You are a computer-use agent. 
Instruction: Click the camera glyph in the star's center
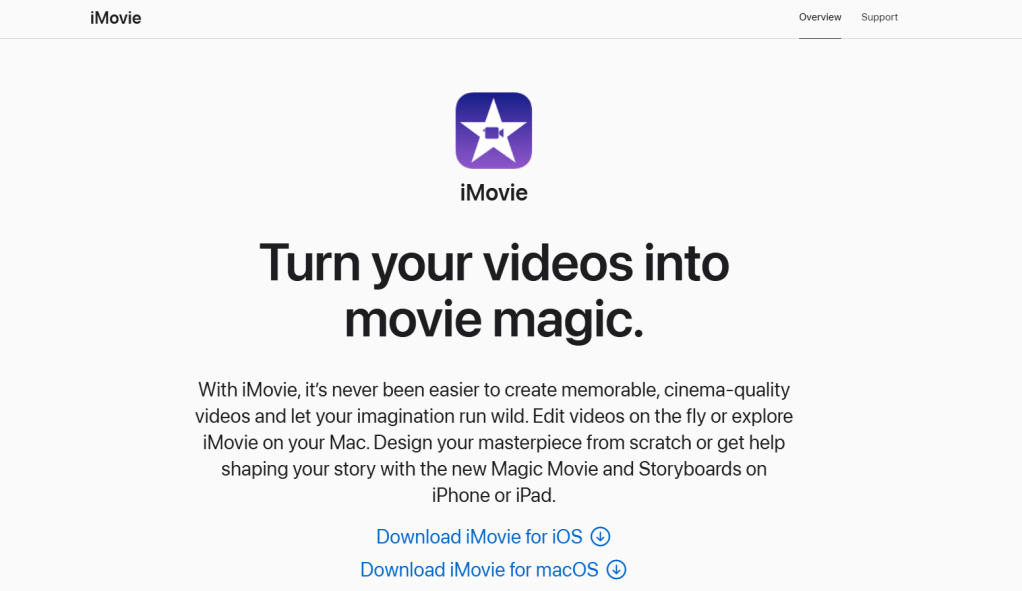click(493, 131)
